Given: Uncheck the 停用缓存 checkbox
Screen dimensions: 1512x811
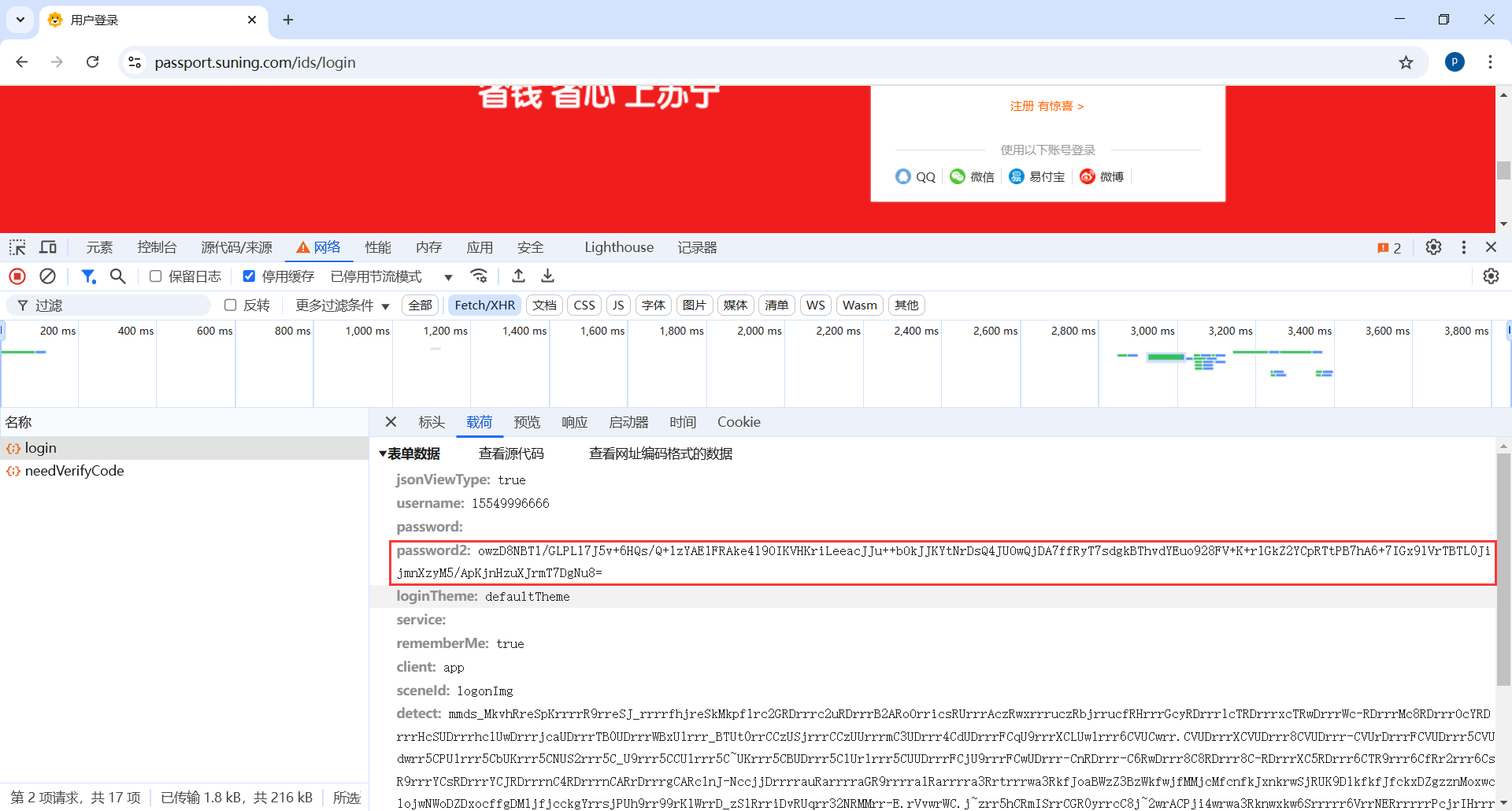Looking at the screenshot, I should [x=249, y=276].
